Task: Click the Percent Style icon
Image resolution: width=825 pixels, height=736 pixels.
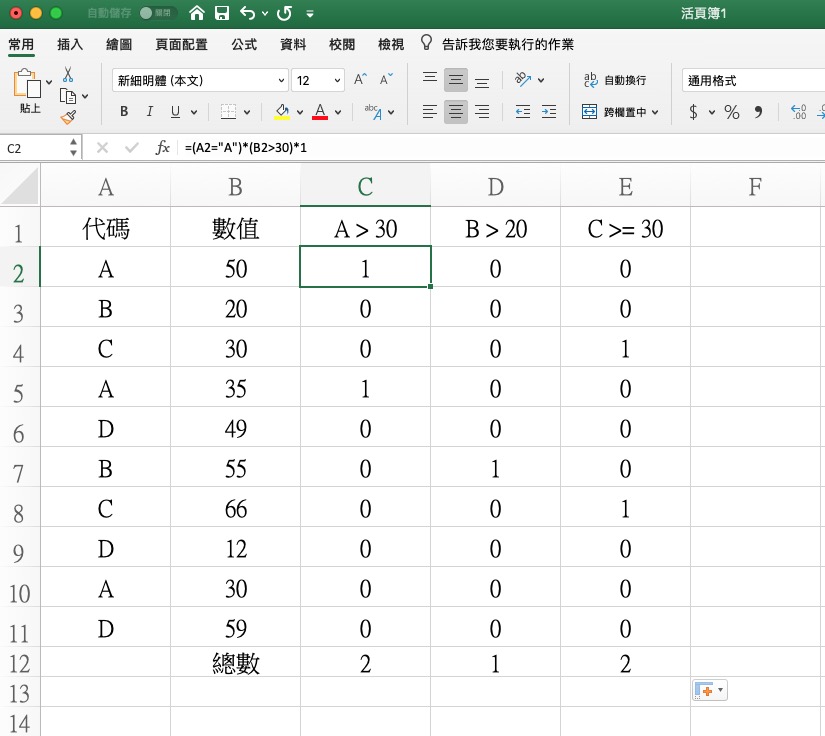Action: [x=732, y=112]
